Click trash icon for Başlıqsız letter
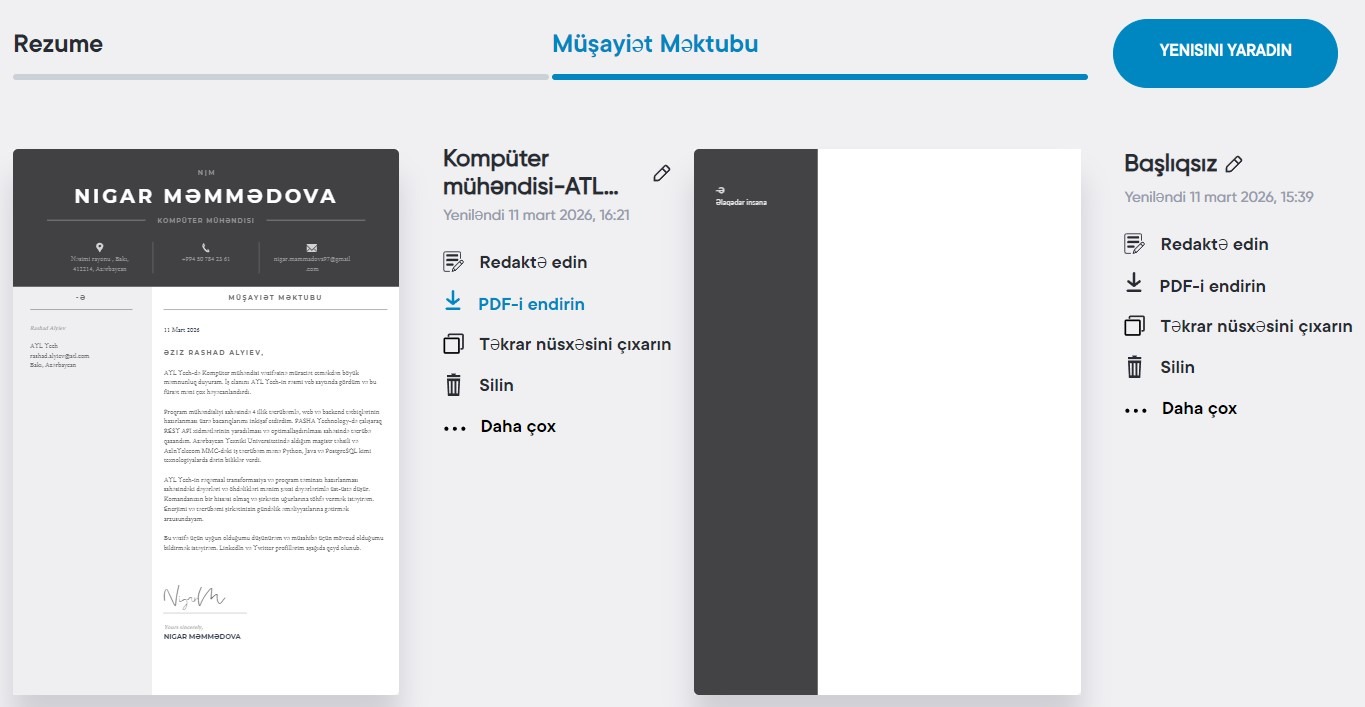Screen dimensions: 1365x707 coord(1134,367)
